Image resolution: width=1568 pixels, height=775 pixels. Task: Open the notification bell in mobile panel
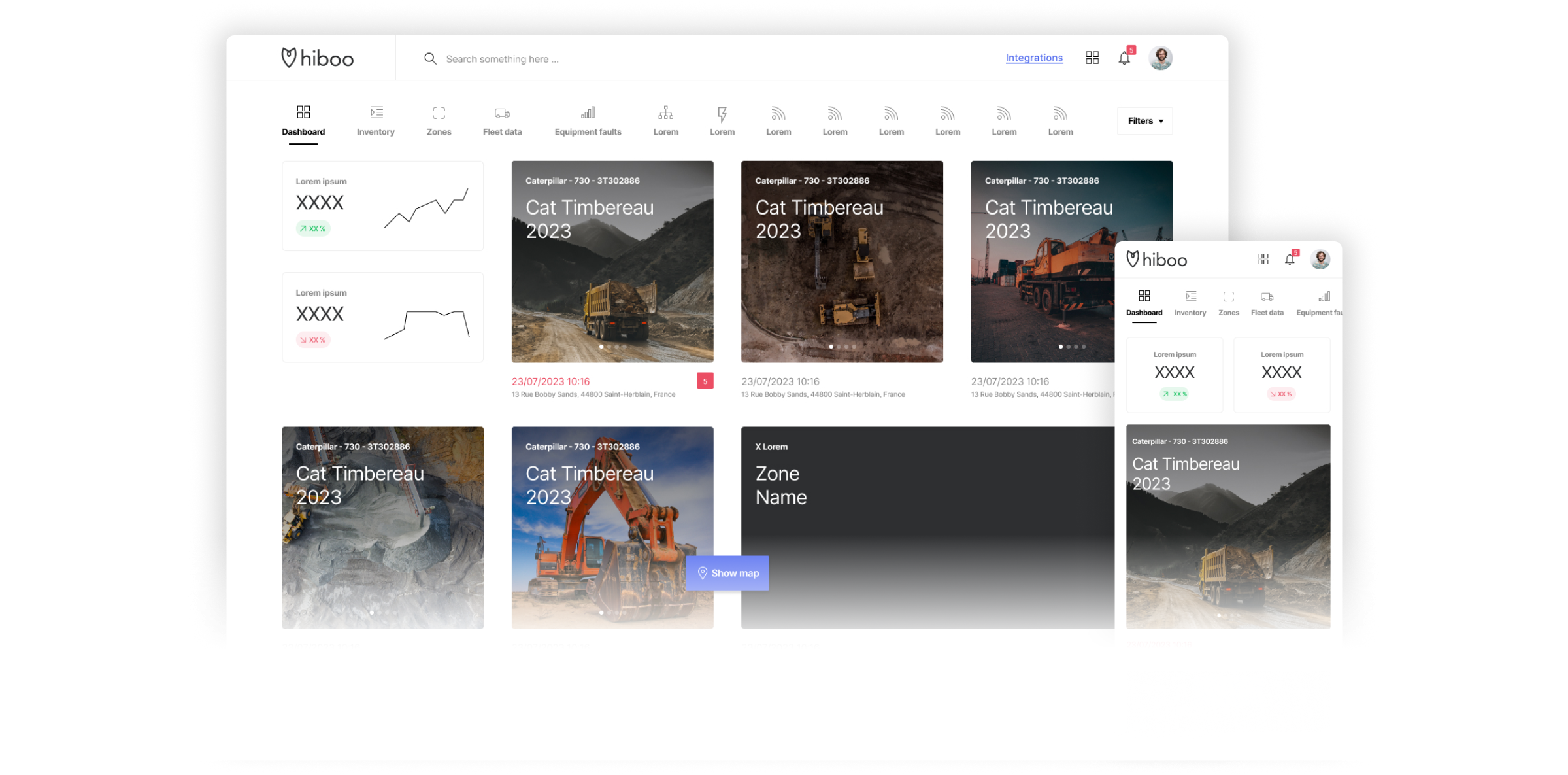(x=1290, y=260)
